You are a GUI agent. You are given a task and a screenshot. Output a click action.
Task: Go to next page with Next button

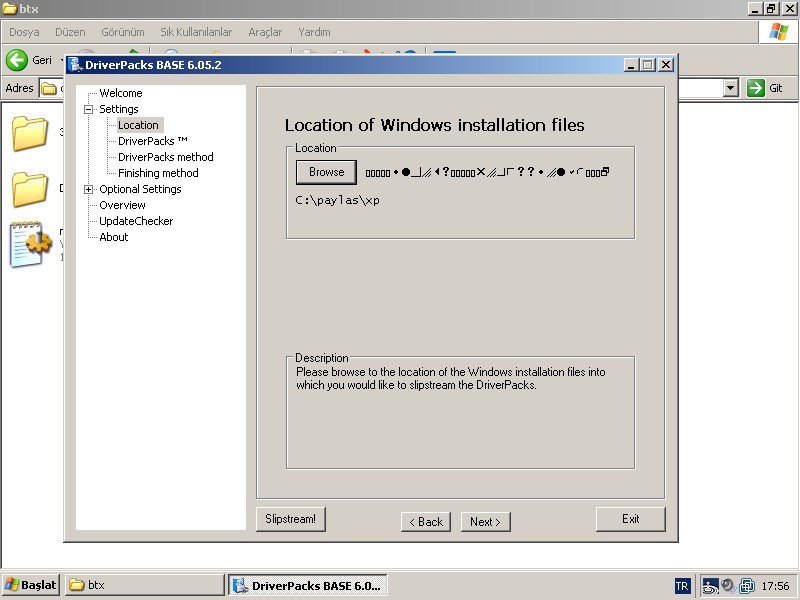click(x=485, y=521)
